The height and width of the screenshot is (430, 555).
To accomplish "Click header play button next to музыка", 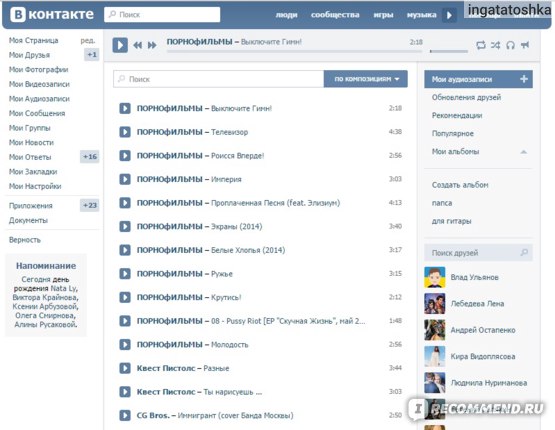I will [x=449, y=15].
